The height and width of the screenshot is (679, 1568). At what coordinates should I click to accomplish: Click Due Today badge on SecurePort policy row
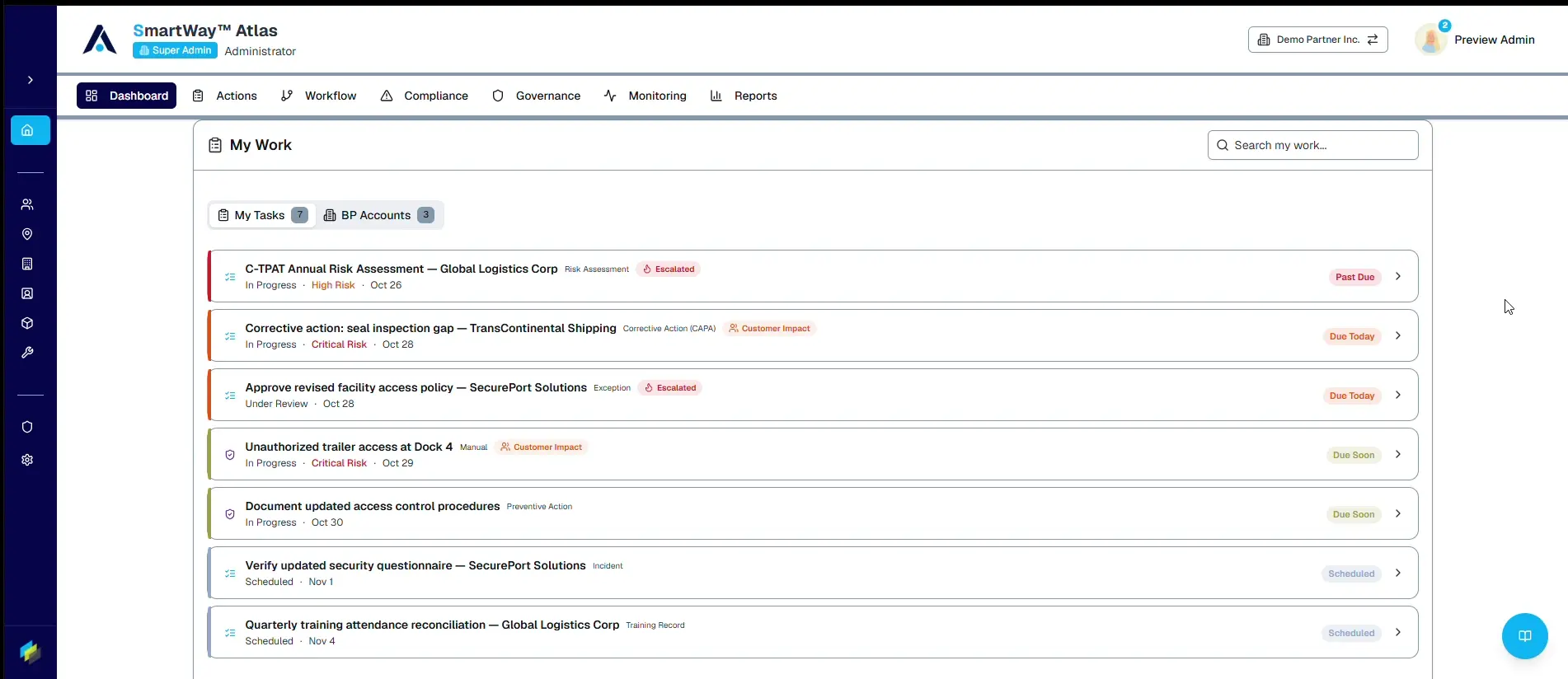click(x=1352, y=396)
